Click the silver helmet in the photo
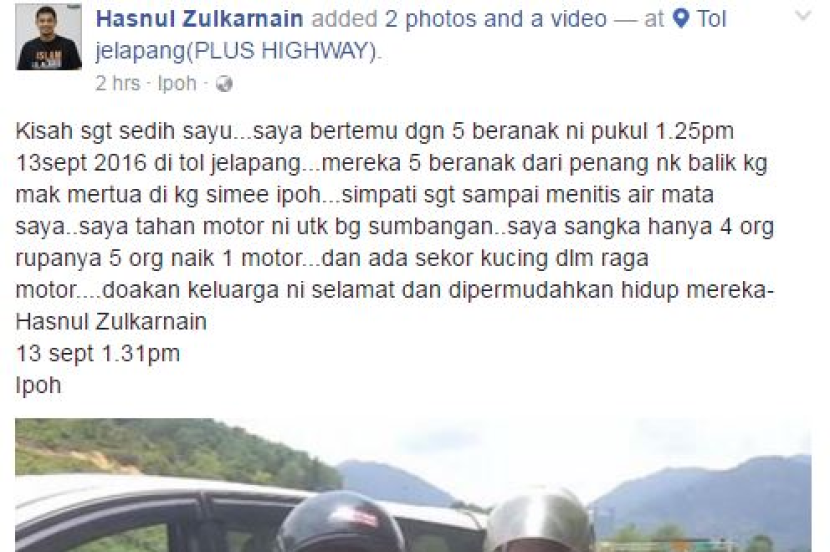The image size is (830, 552). point(537,520)
